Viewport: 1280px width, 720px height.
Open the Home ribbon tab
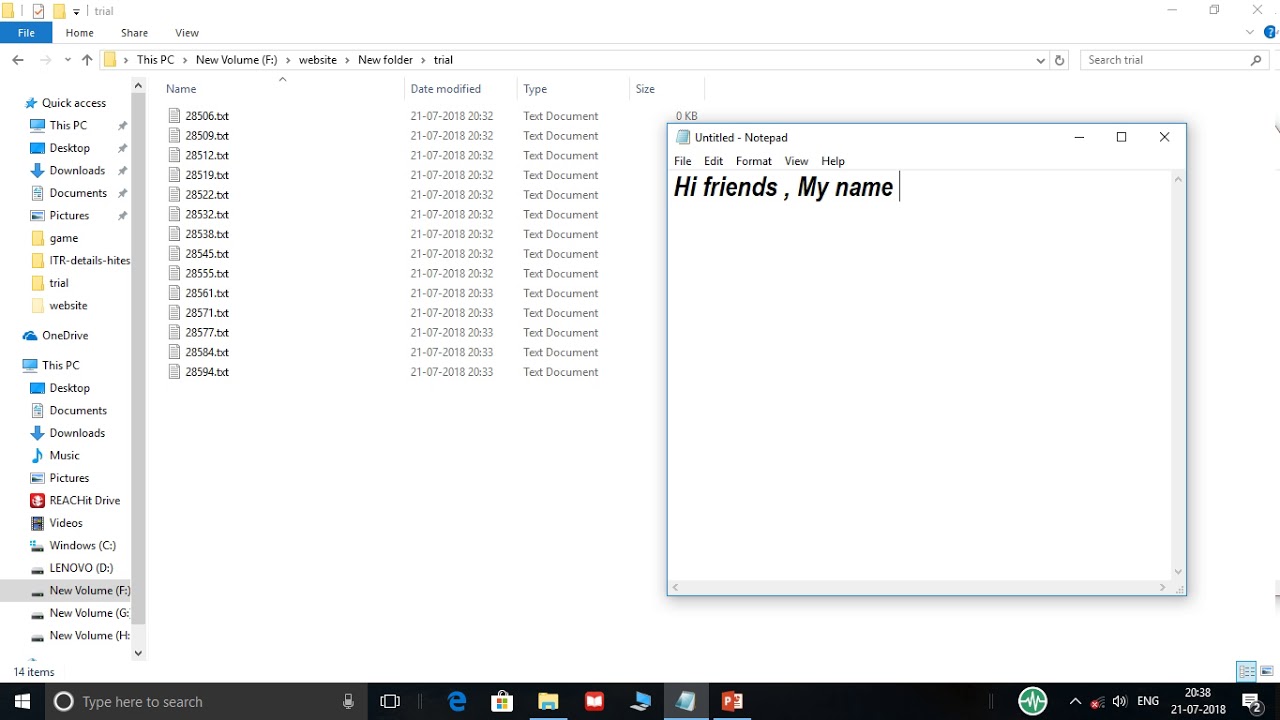80,33
